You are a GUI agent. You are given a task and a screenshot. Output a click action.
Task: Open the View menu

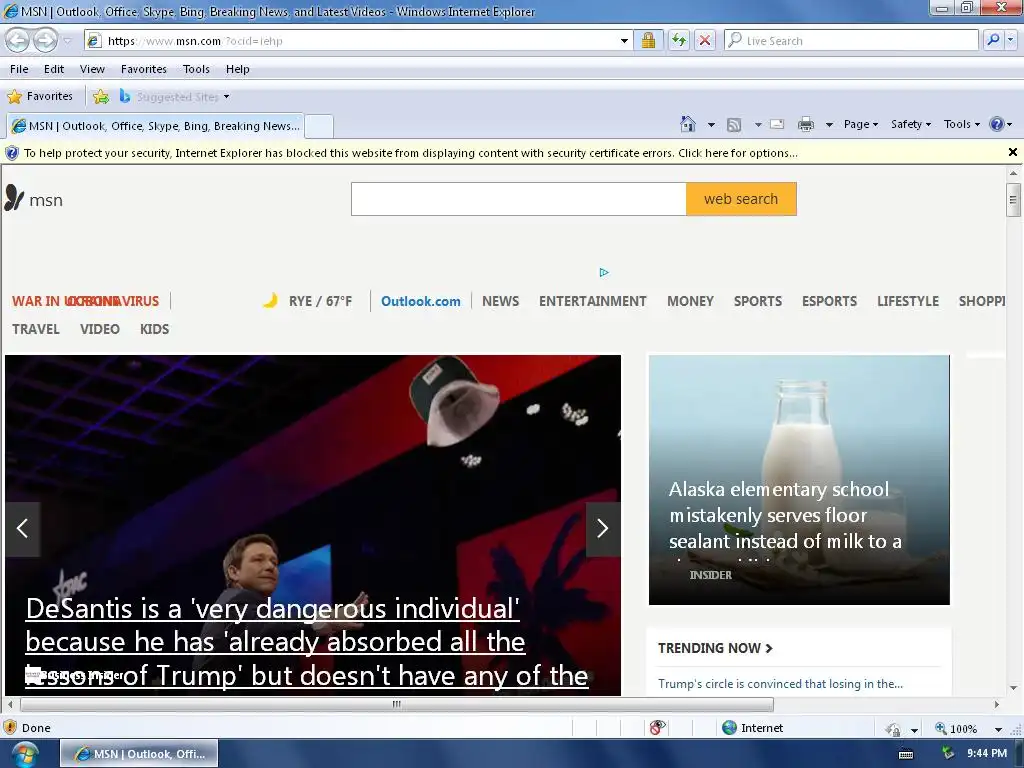pyautogui.click(x=92, y=69)
